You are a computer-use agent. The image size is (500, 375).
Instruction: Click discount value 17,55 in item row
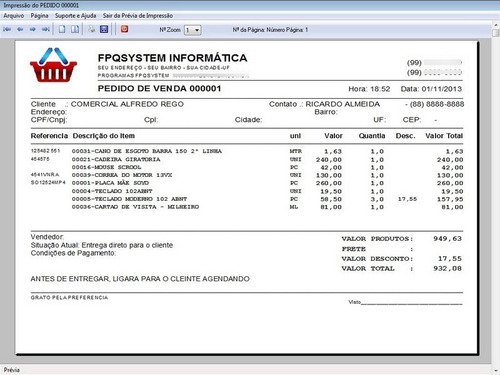point(407,199)
